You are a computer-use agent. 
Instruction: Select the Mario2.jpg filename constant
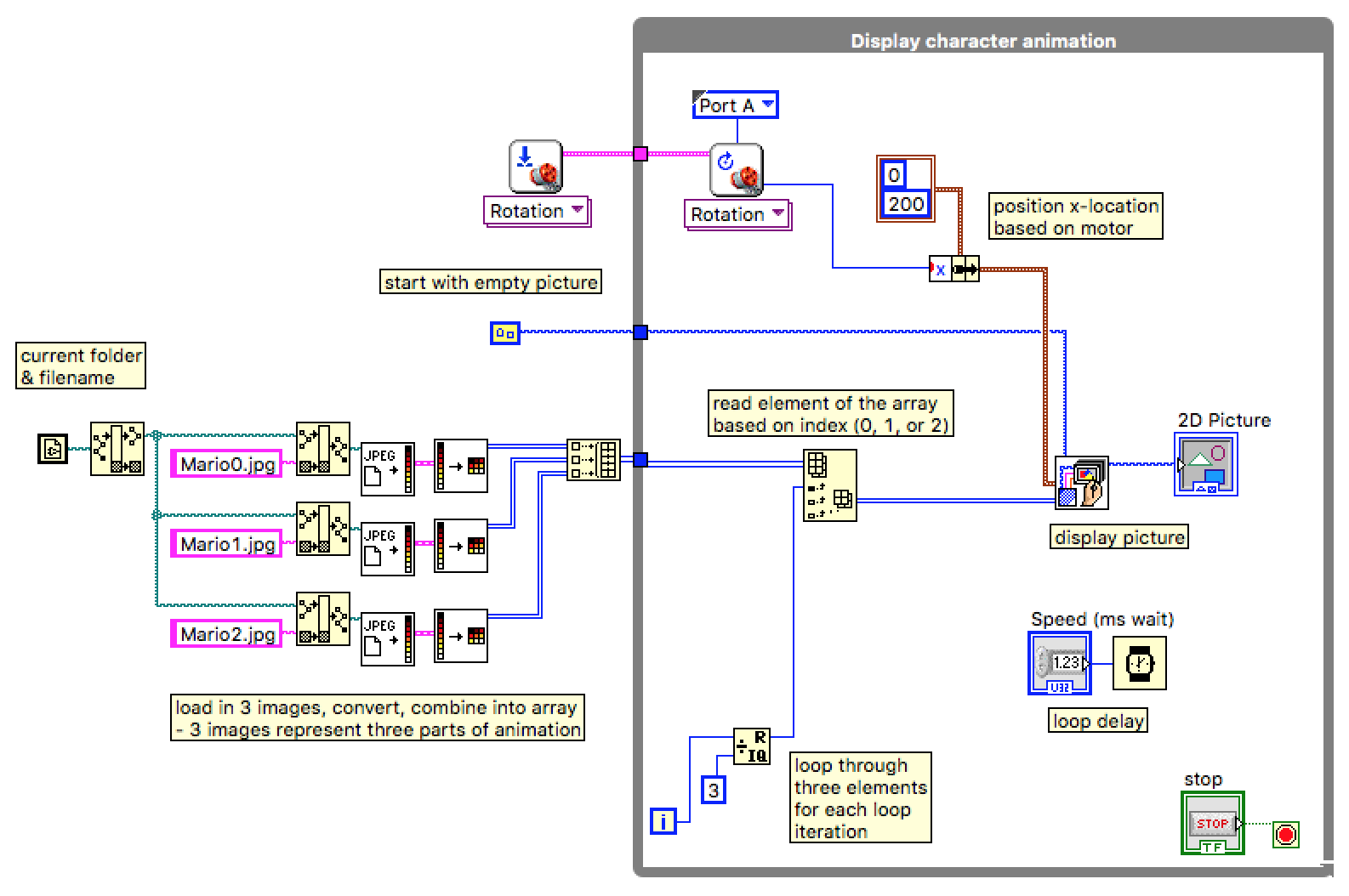point(227,634)
